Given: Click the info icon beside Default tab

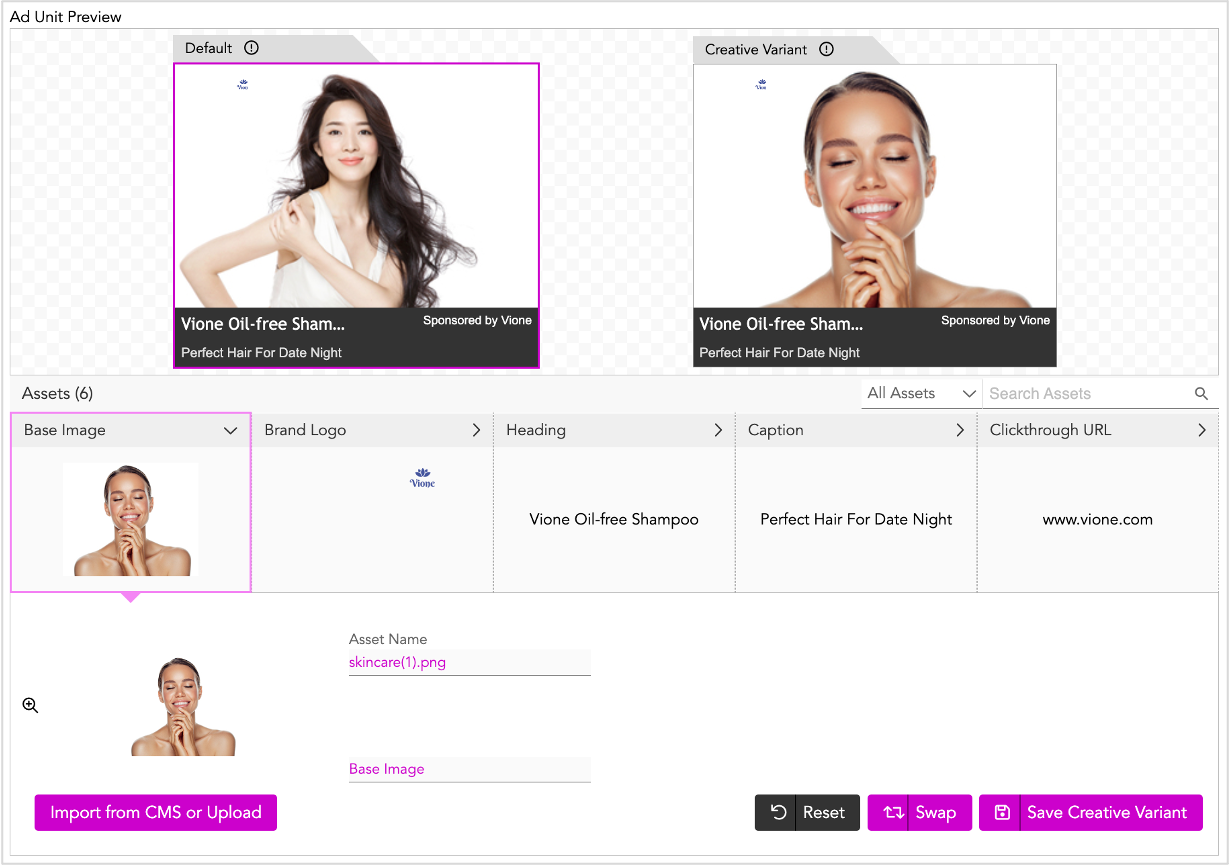Looking at the screenshot, I should tap(251, 48).
